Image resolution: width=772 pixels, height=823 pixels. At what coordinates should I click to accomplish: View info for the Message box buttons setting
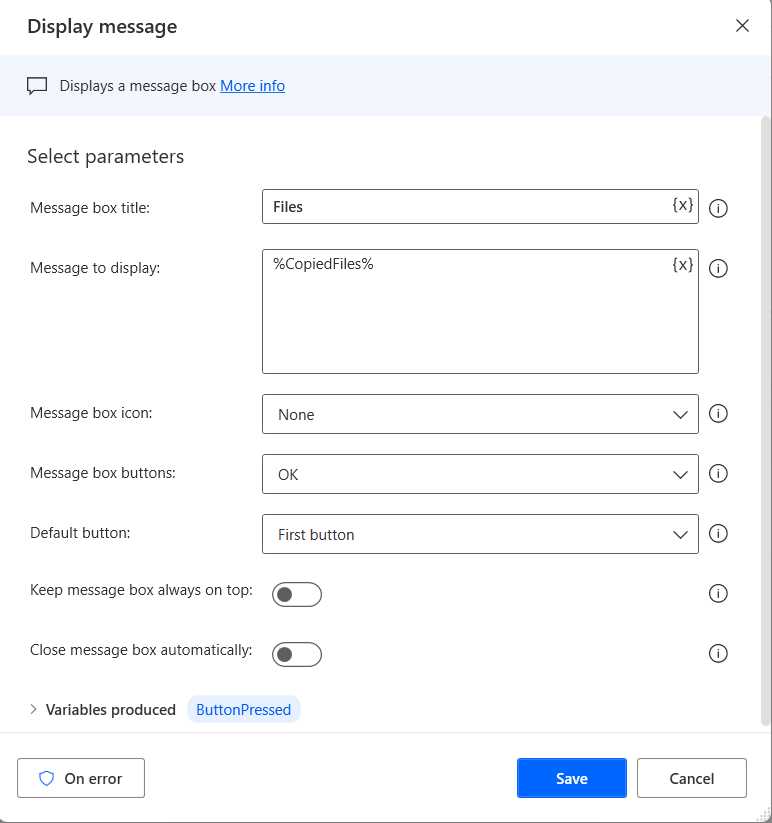(x=718, y=473)
